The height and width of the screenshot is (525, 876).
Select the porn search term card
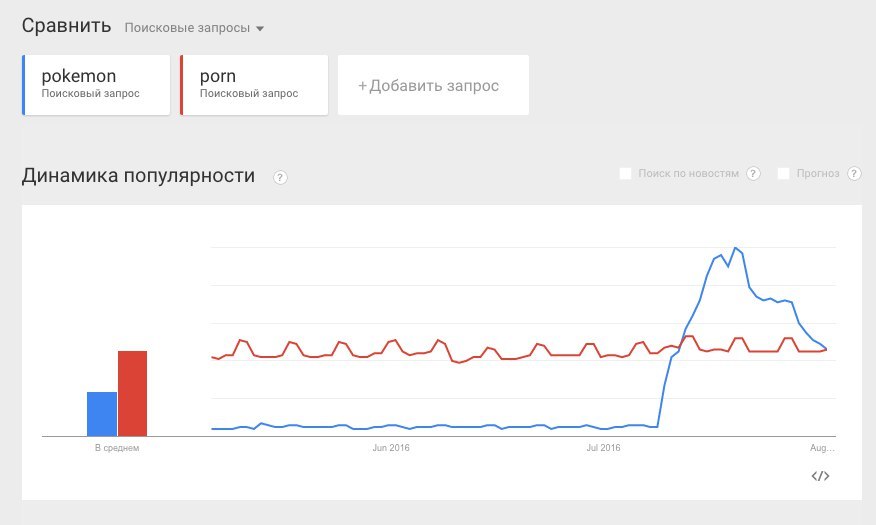click(x=254, y=85)
